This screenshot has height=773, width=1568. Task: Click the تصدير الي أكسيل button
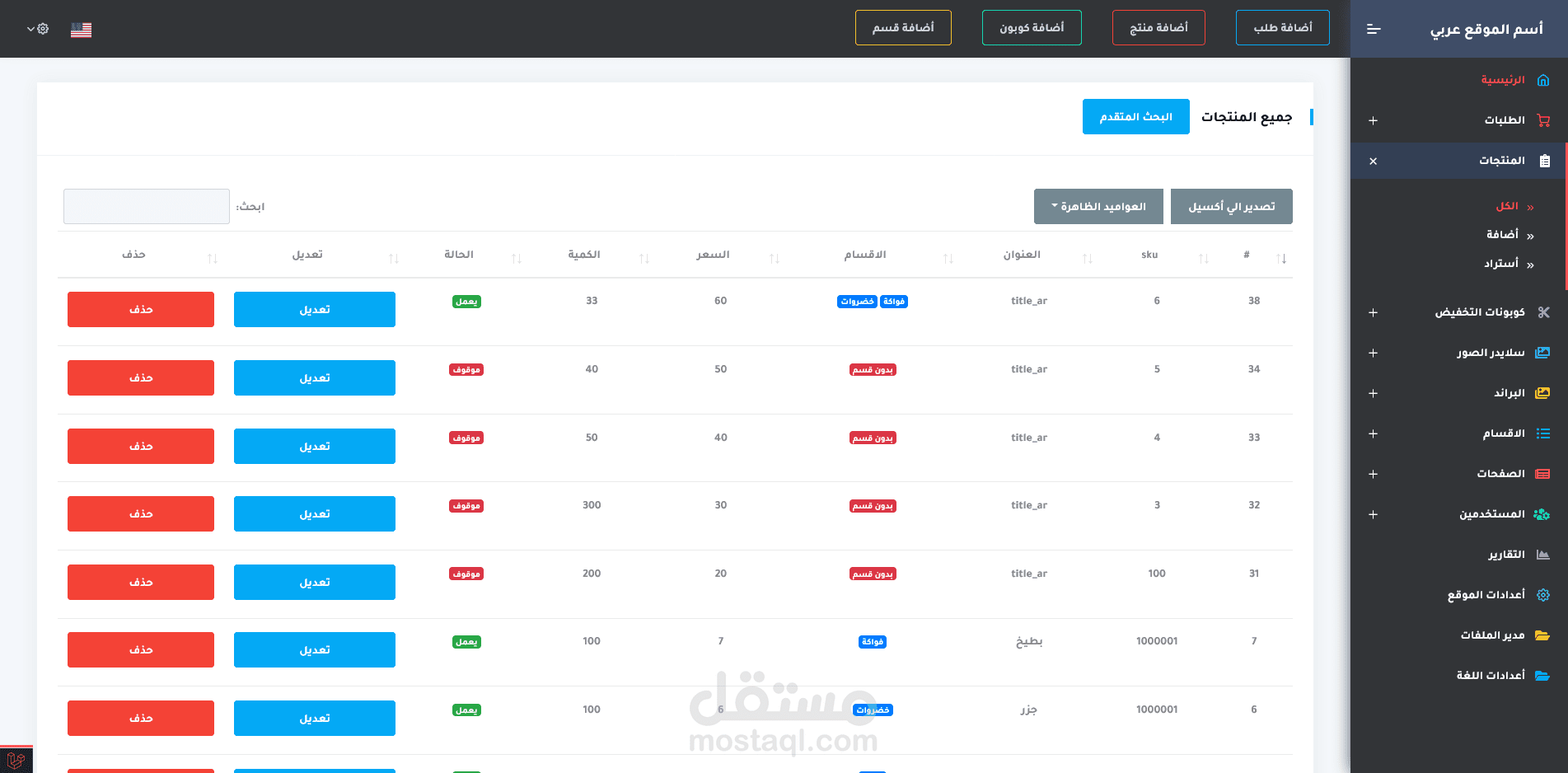click(1232, 206)
